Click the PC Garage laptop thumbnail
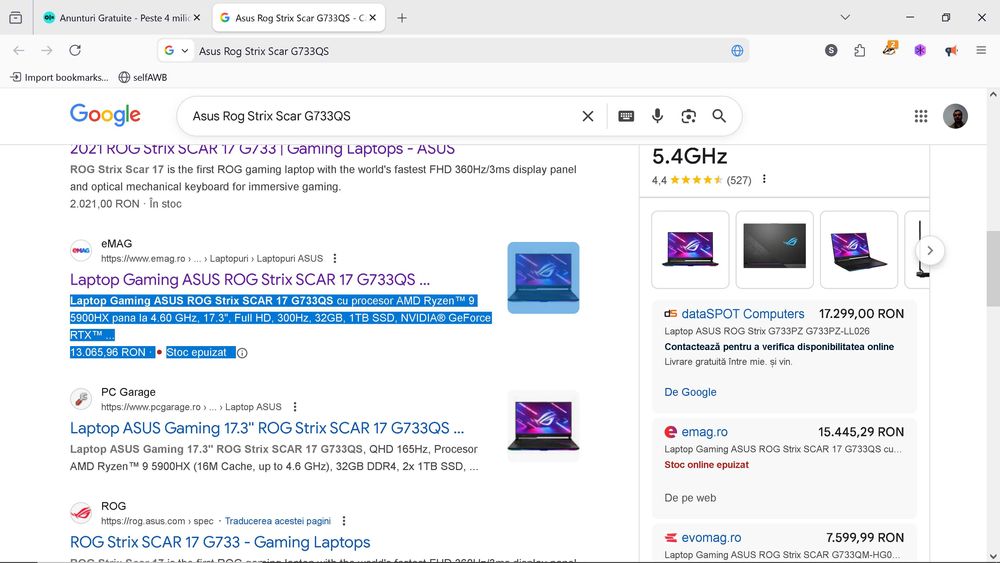 pyautogui.click(x=543, y=426)
